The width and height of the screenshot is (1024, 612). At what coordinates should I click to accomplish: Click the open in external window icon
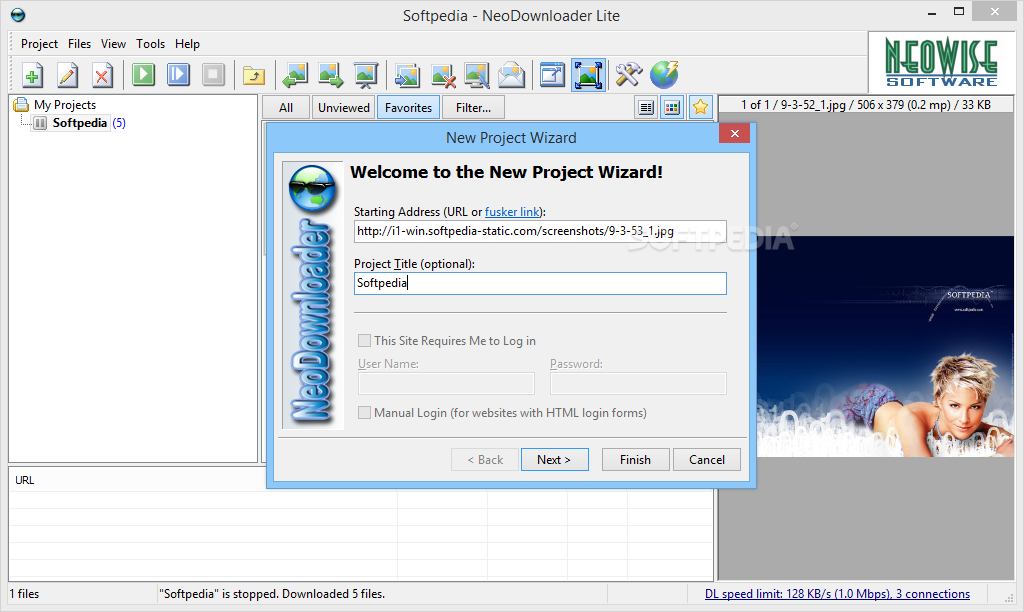coord(552,74)
